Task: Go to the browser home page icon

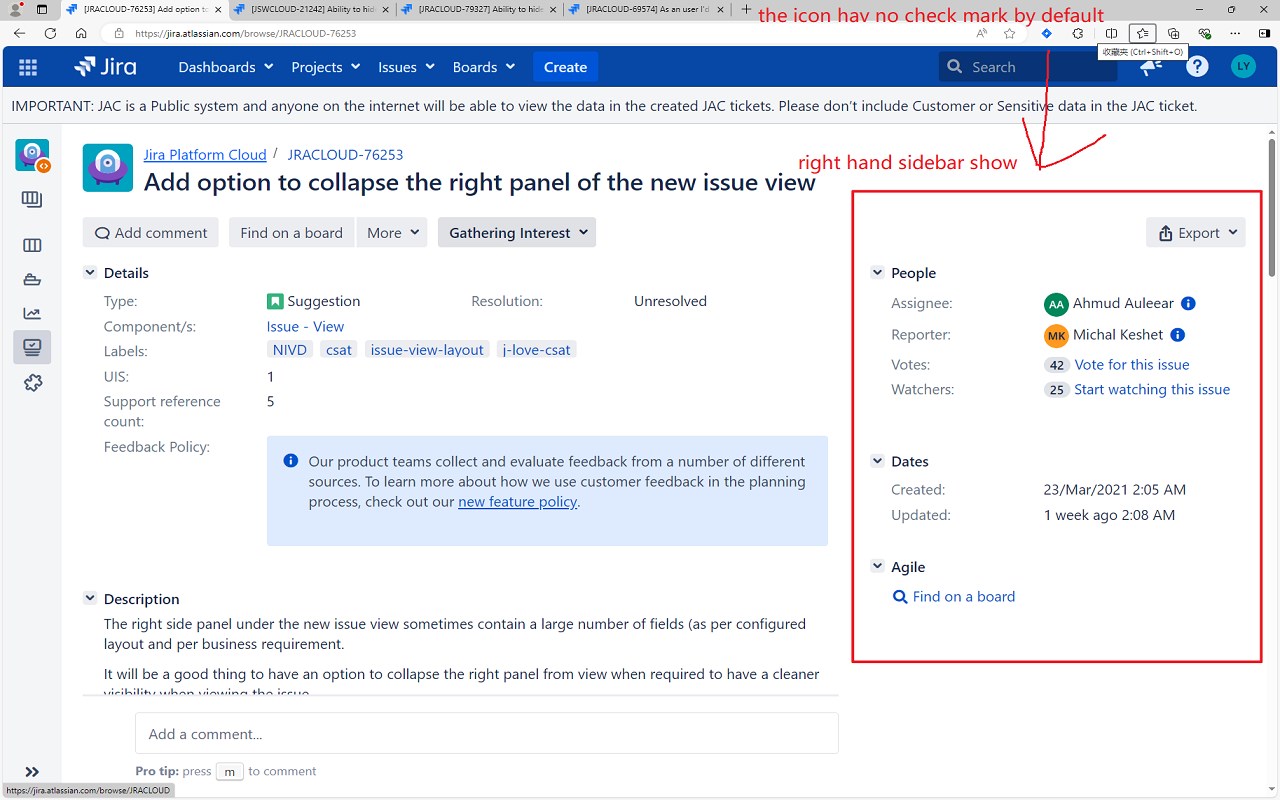Action: (x=81, y=33)
